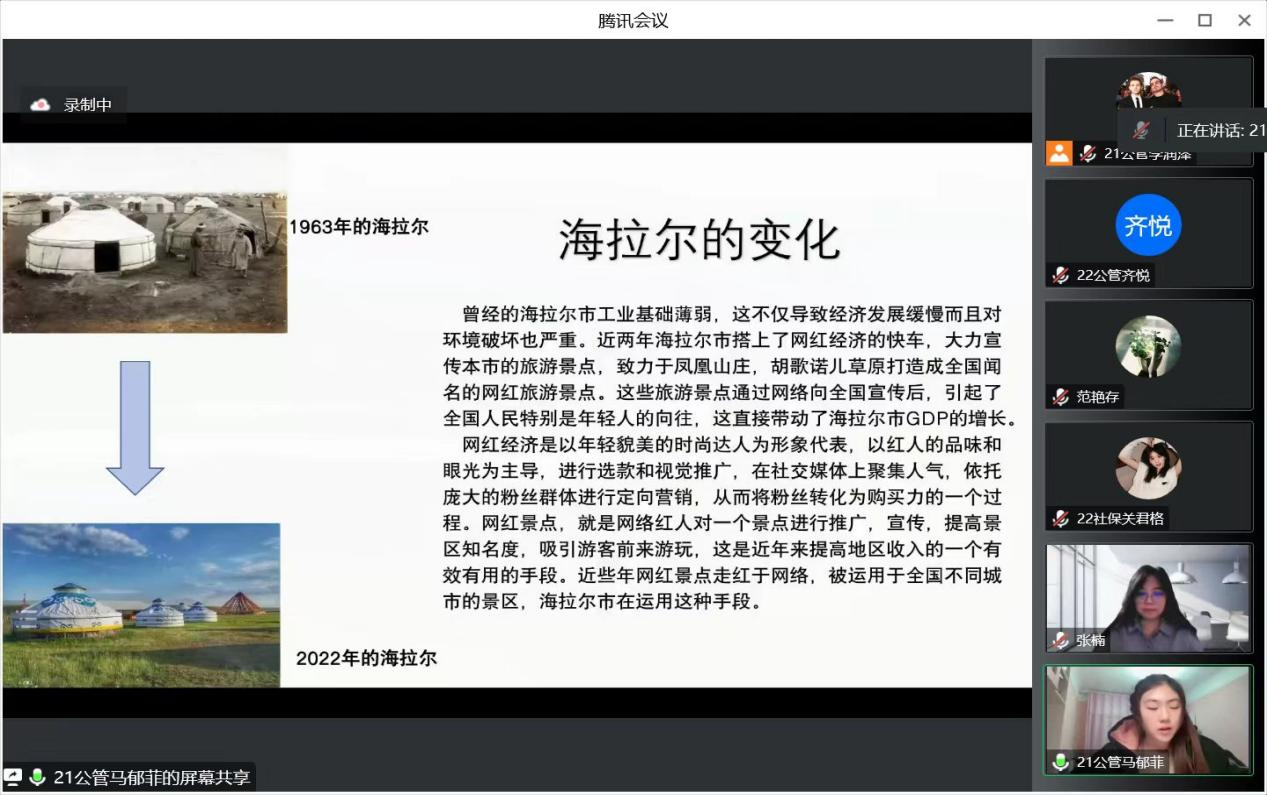1267x795 pixels.
Task: Click the 2022年的海拉尔 photo in slide
Action: [141, 604]
